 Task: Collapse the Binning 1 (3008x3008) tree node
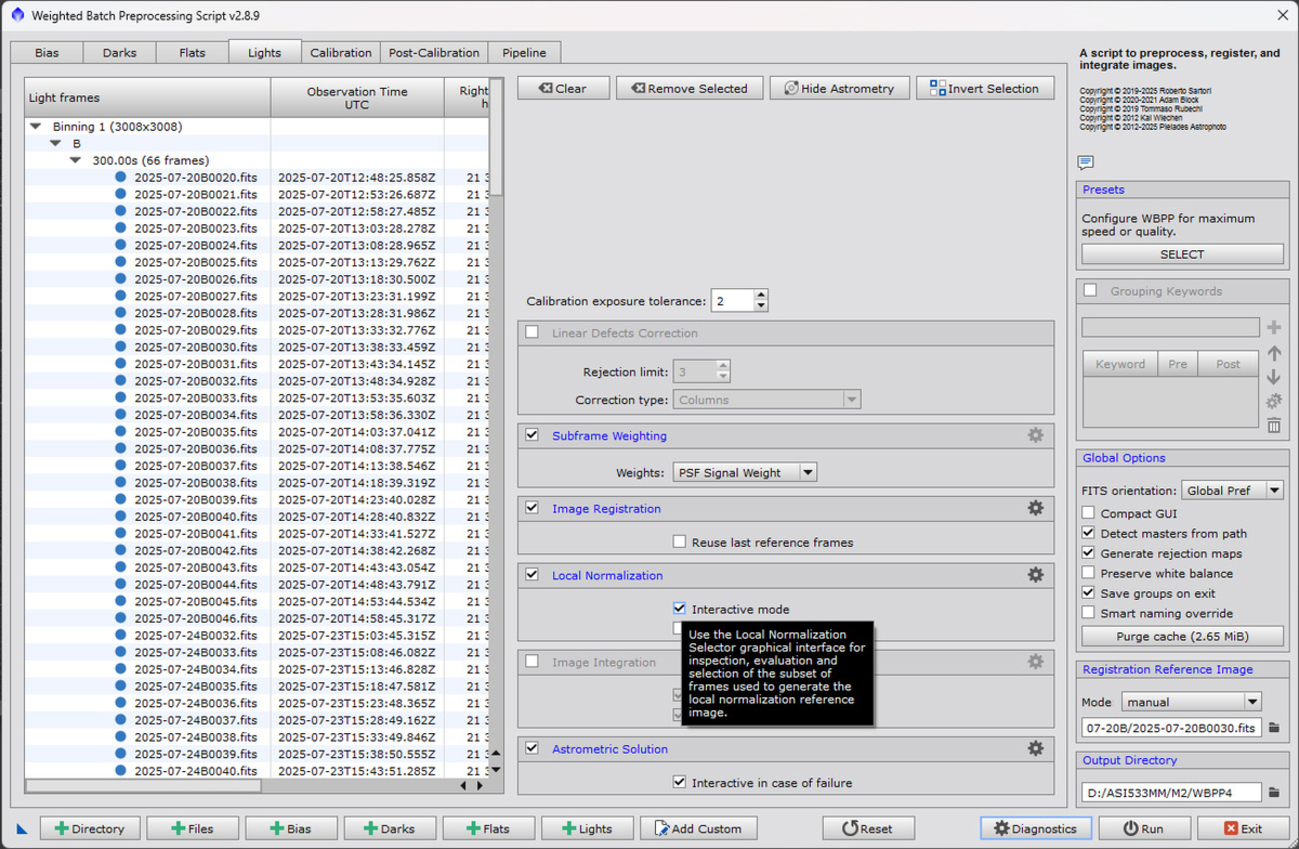point(36,127)
